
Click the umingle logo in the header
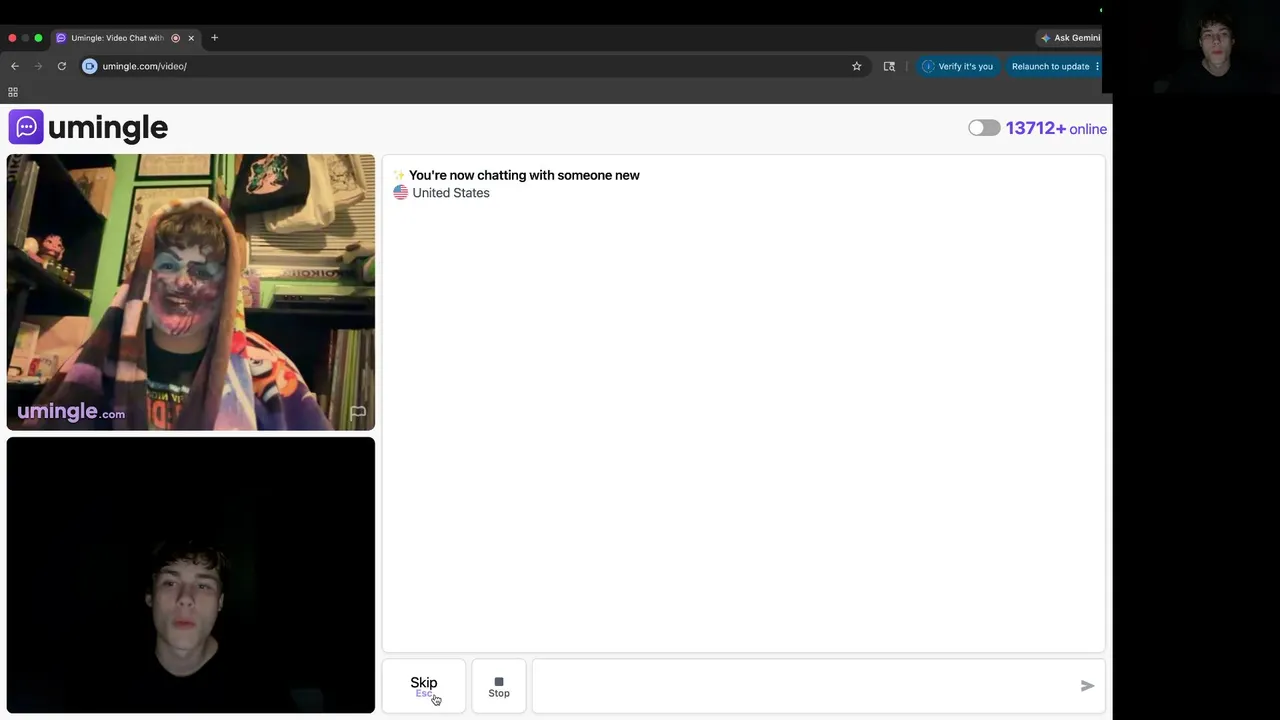[x=88, y=128]
